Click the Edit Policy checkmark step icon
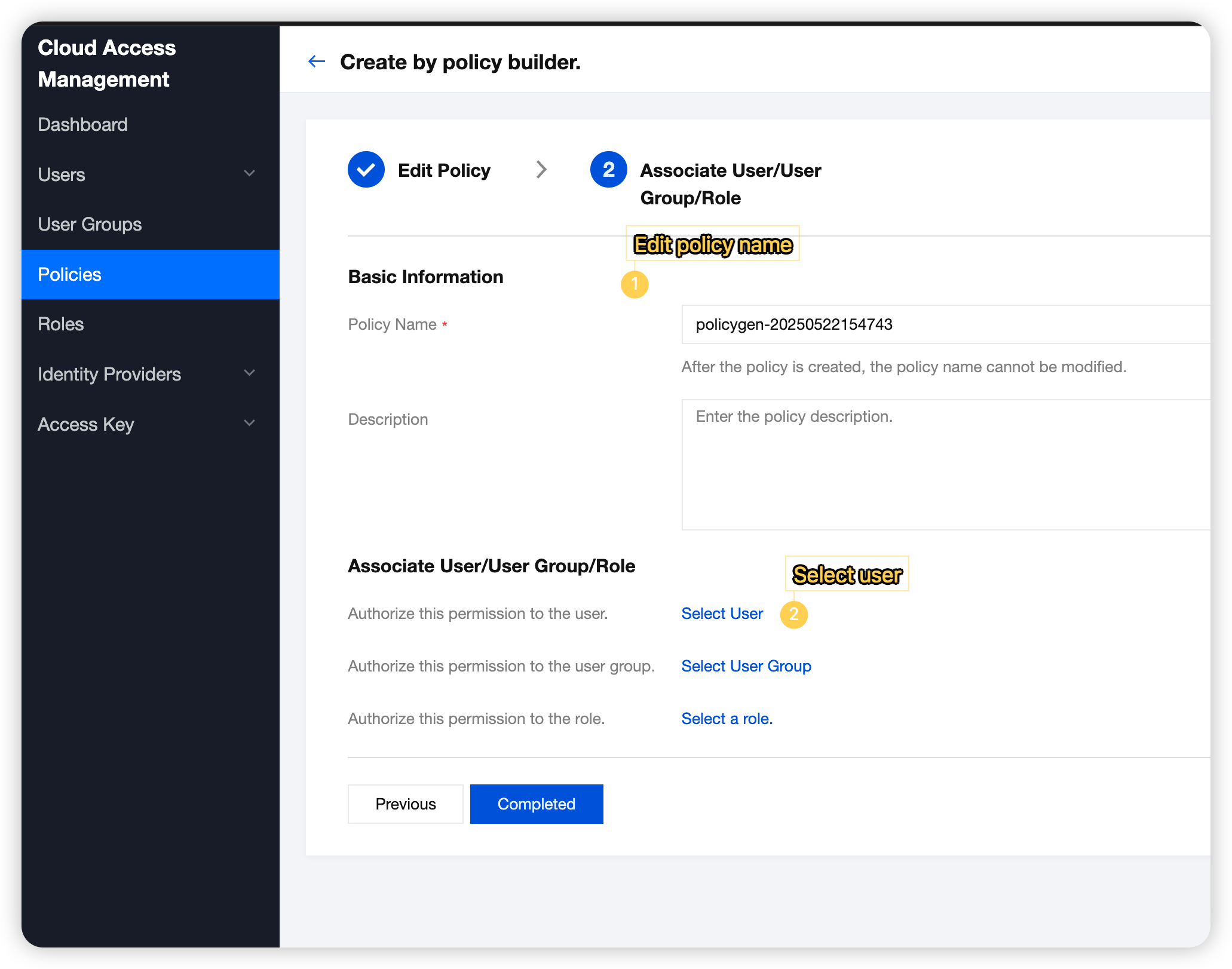This screenshot has height=969, width=1232. coord(366,170)
